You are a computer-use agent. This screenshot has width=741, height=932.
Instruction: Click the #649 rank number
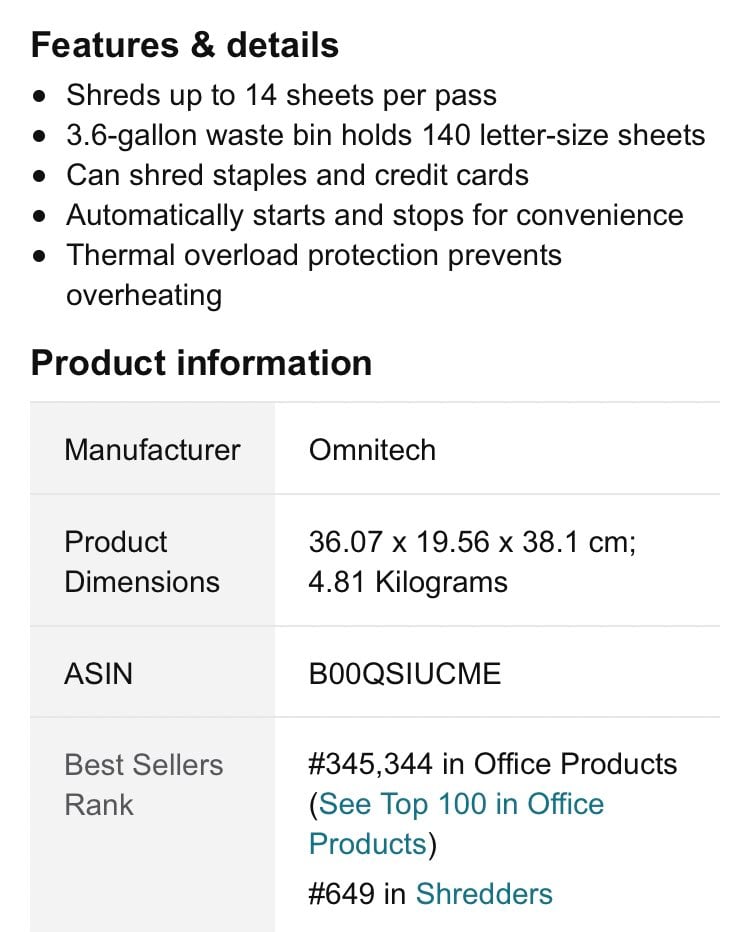(x=342, y=893)
